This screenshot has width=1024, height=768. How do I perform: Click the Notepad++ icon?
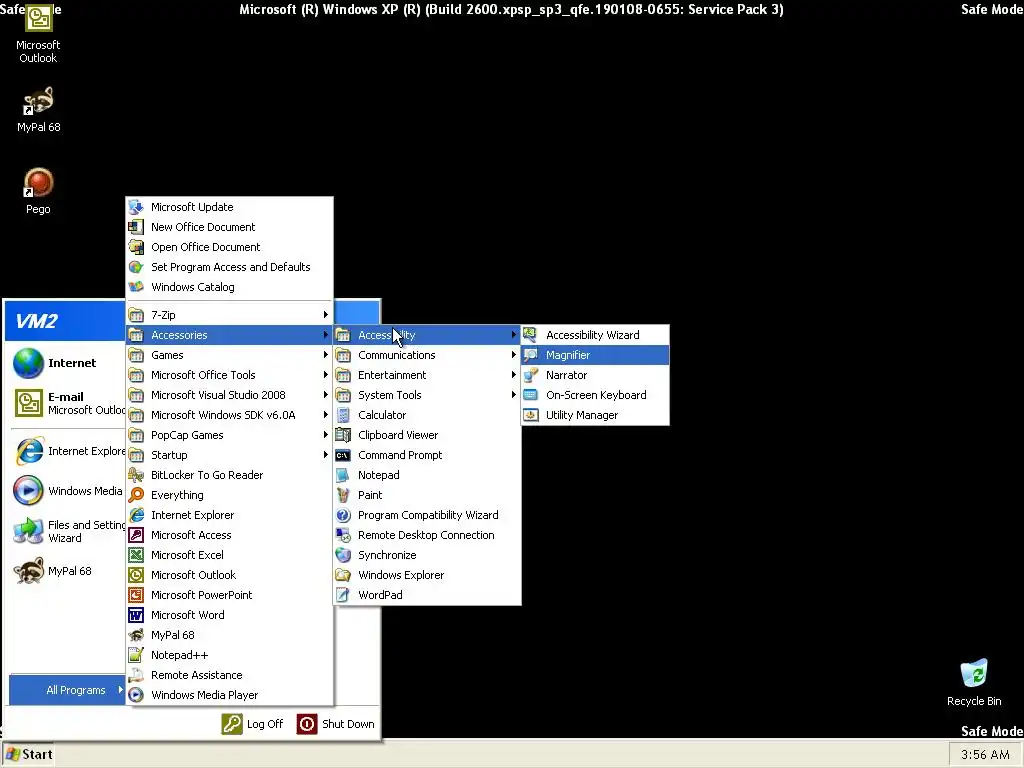tap(136, 655)
